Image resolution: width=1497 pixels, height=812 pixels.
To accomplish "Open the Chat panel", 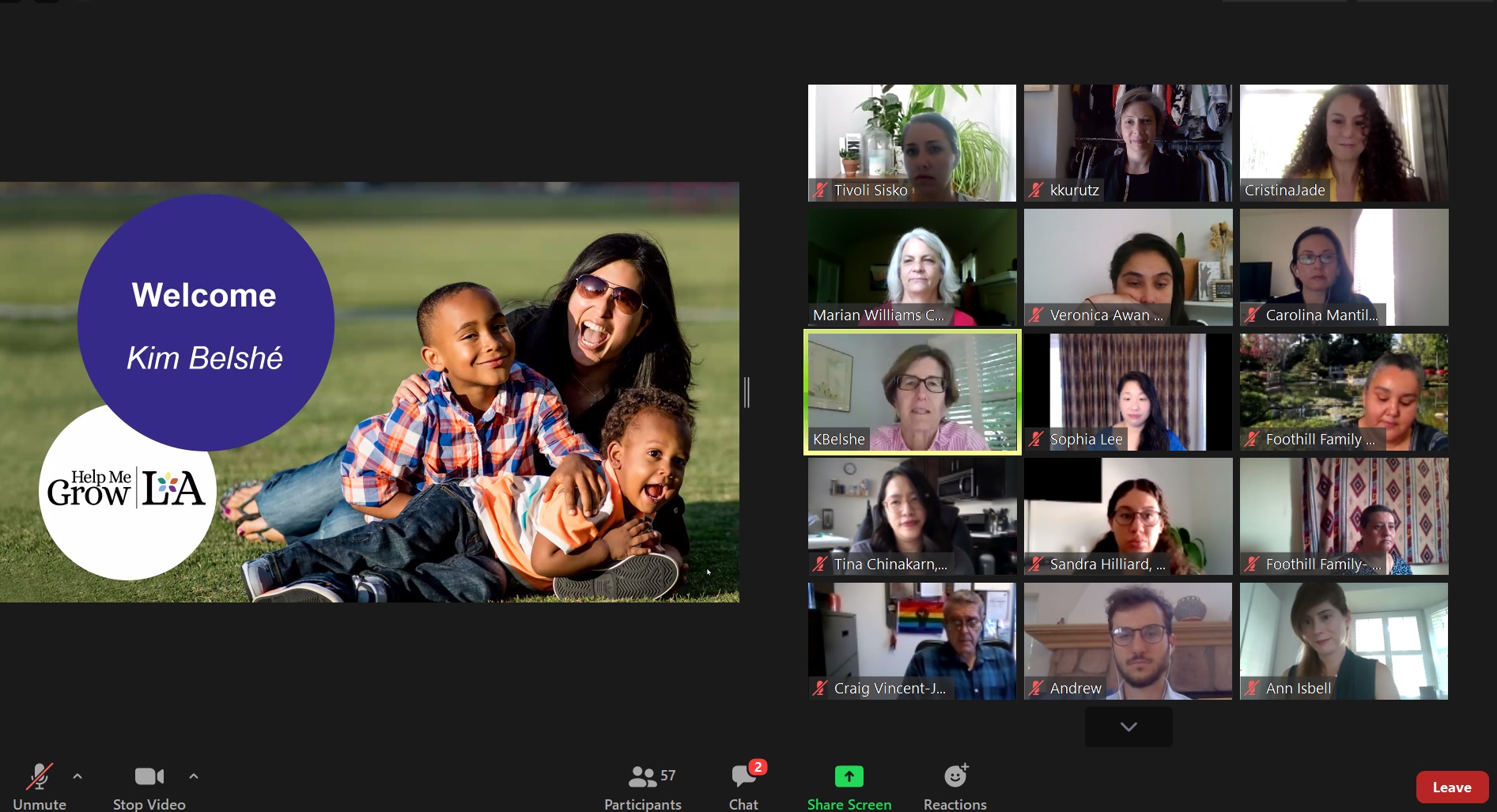I will [x=743, y=786].
